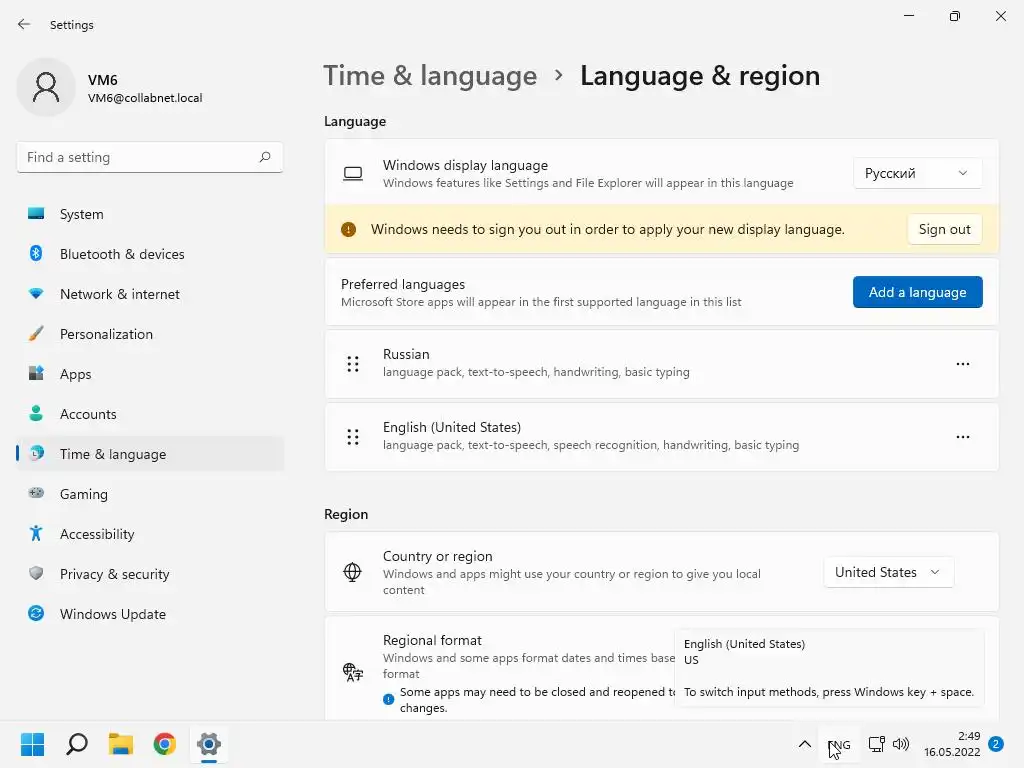Open Accessibility settings in the sidebar
The image size is (1024, 768).
point(150,534)
